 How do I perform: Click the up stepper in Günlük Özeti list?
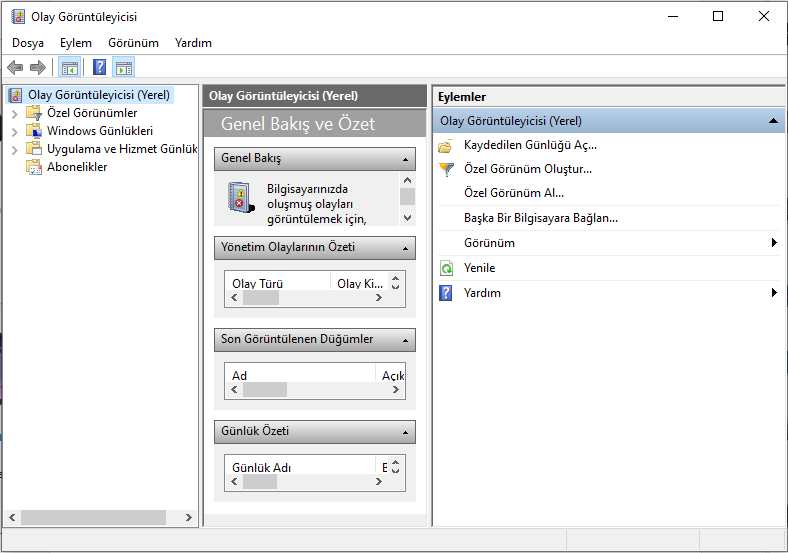pos(396,463)
